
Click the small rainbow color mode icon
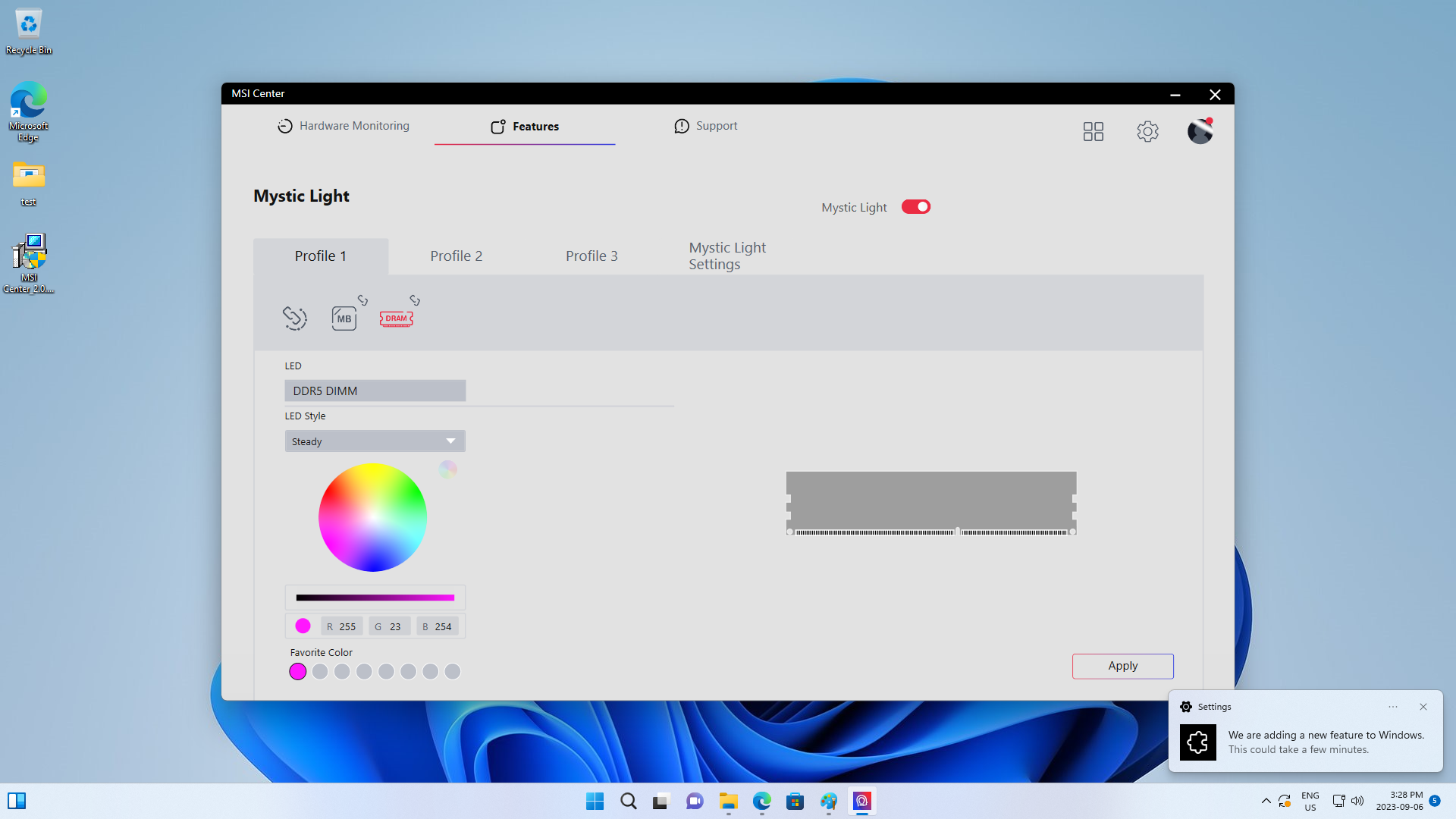pos(448,469)
